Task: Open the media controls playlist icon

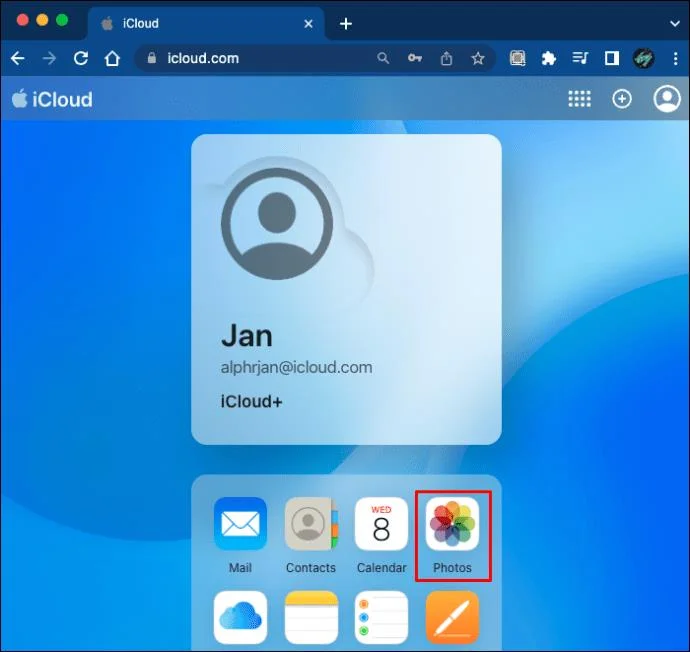Action: (x=580, y=58)
